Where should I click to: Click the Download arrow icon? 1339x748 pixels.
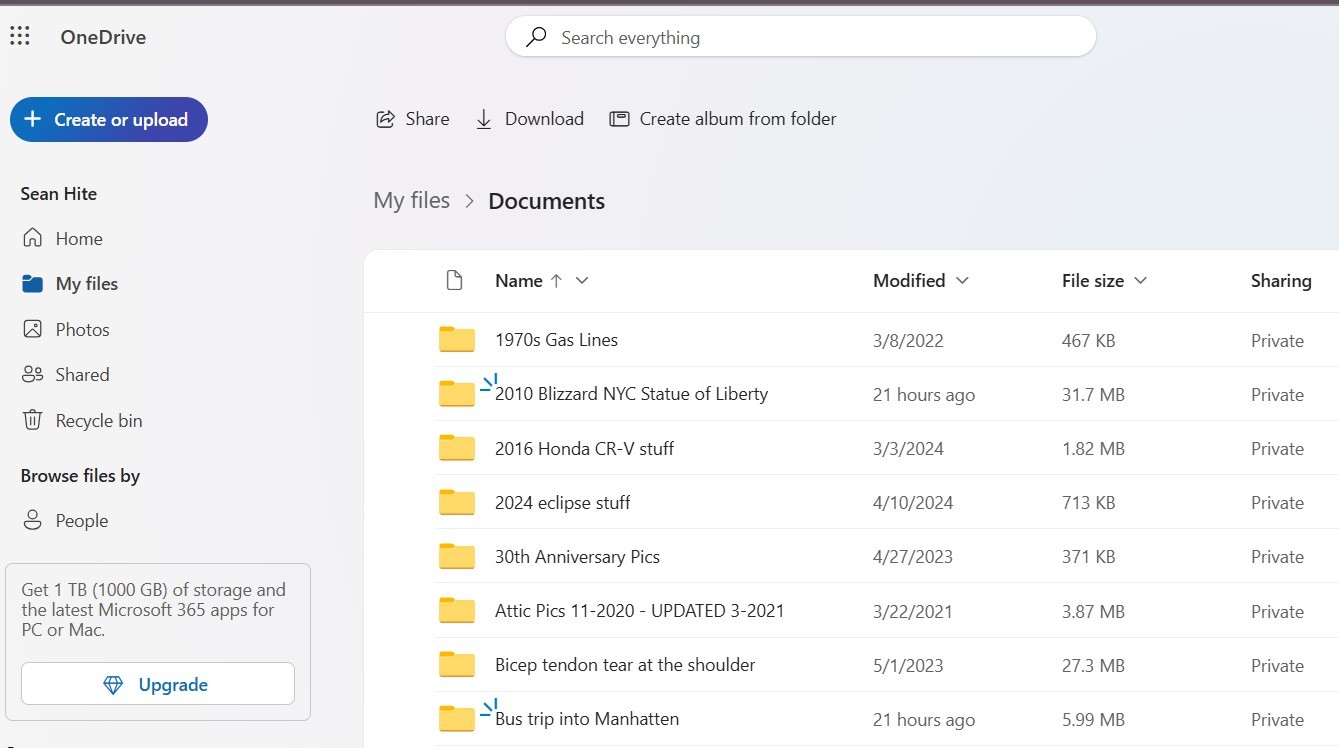click(x=484, y=119)
